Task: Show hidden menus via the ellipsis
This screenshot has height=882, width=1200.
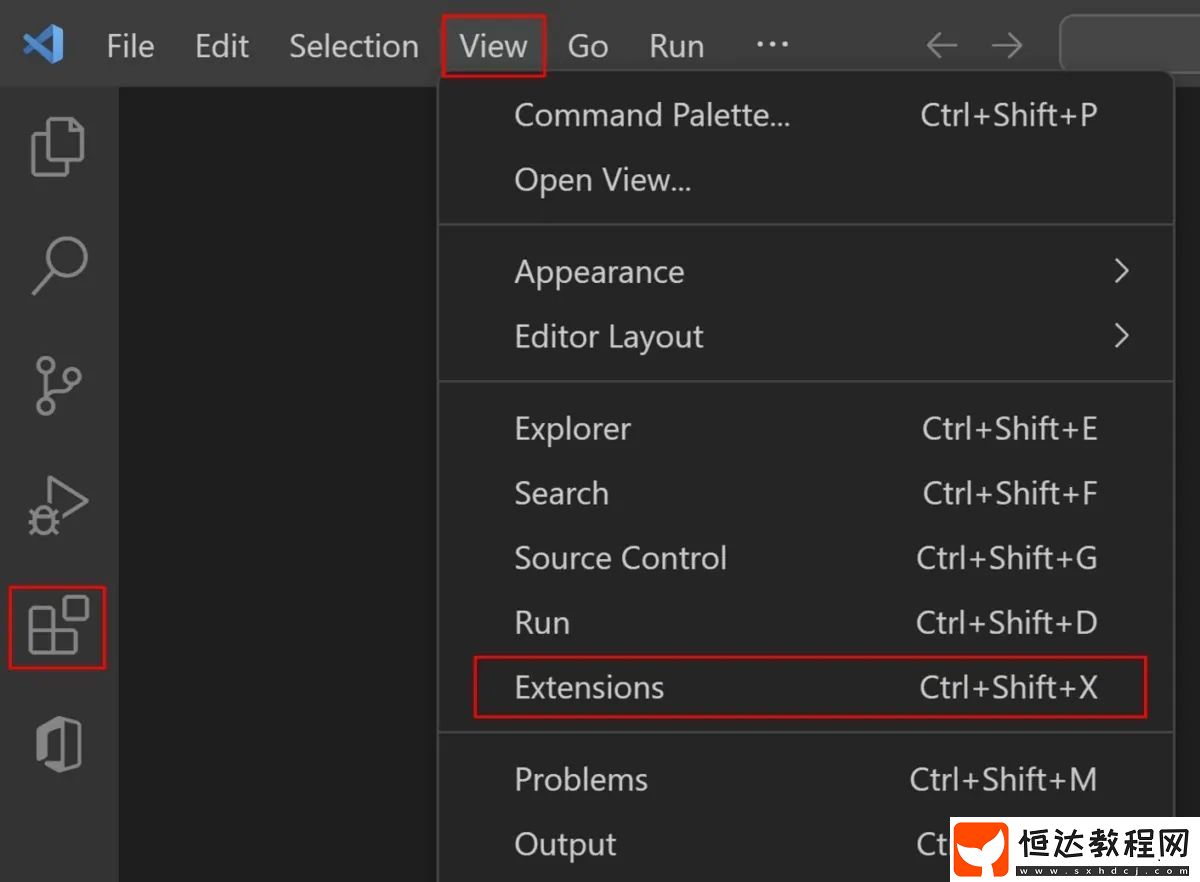Action: [772, 45]
